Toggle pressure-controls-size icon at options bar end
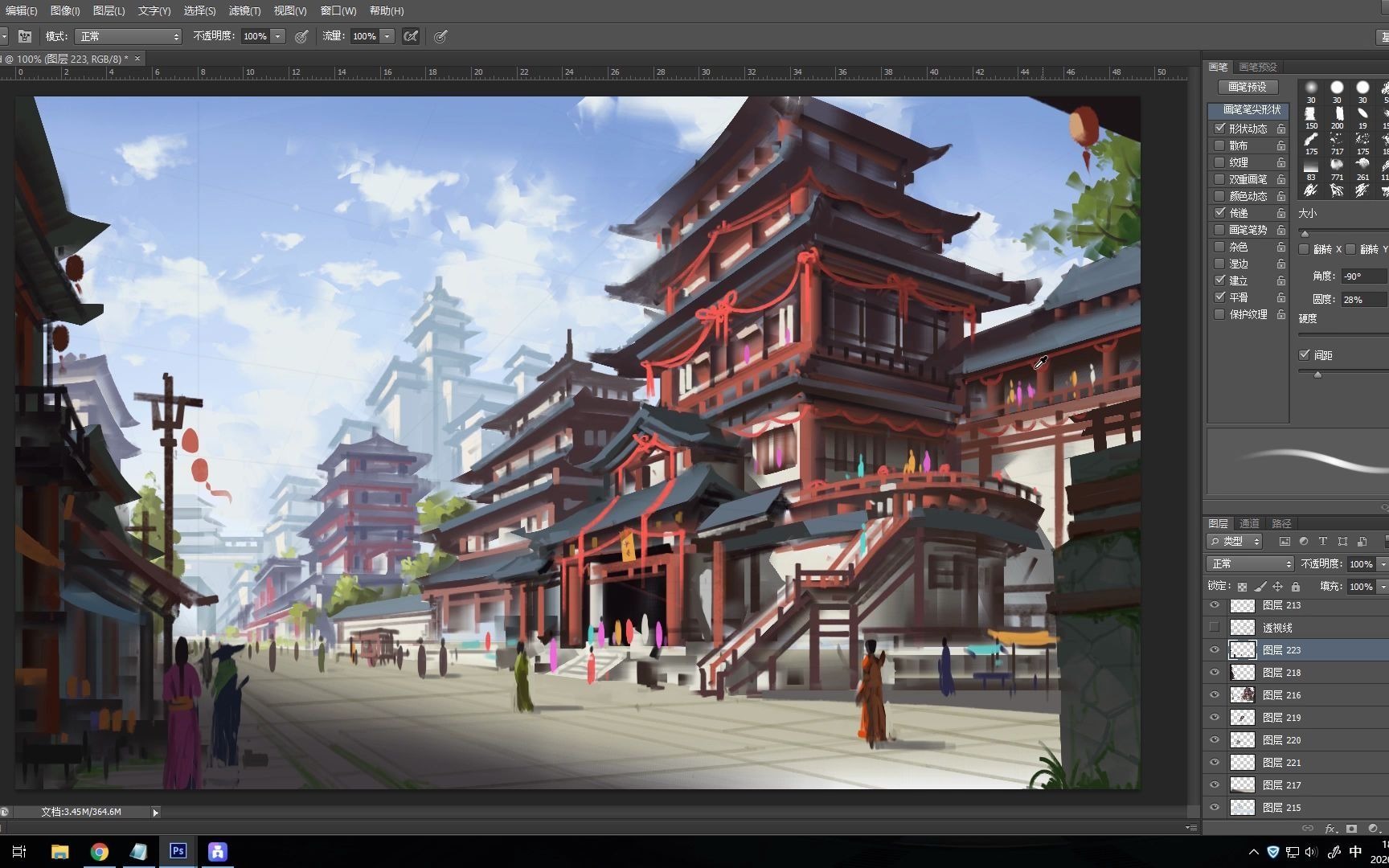 [x=440, y=36]
